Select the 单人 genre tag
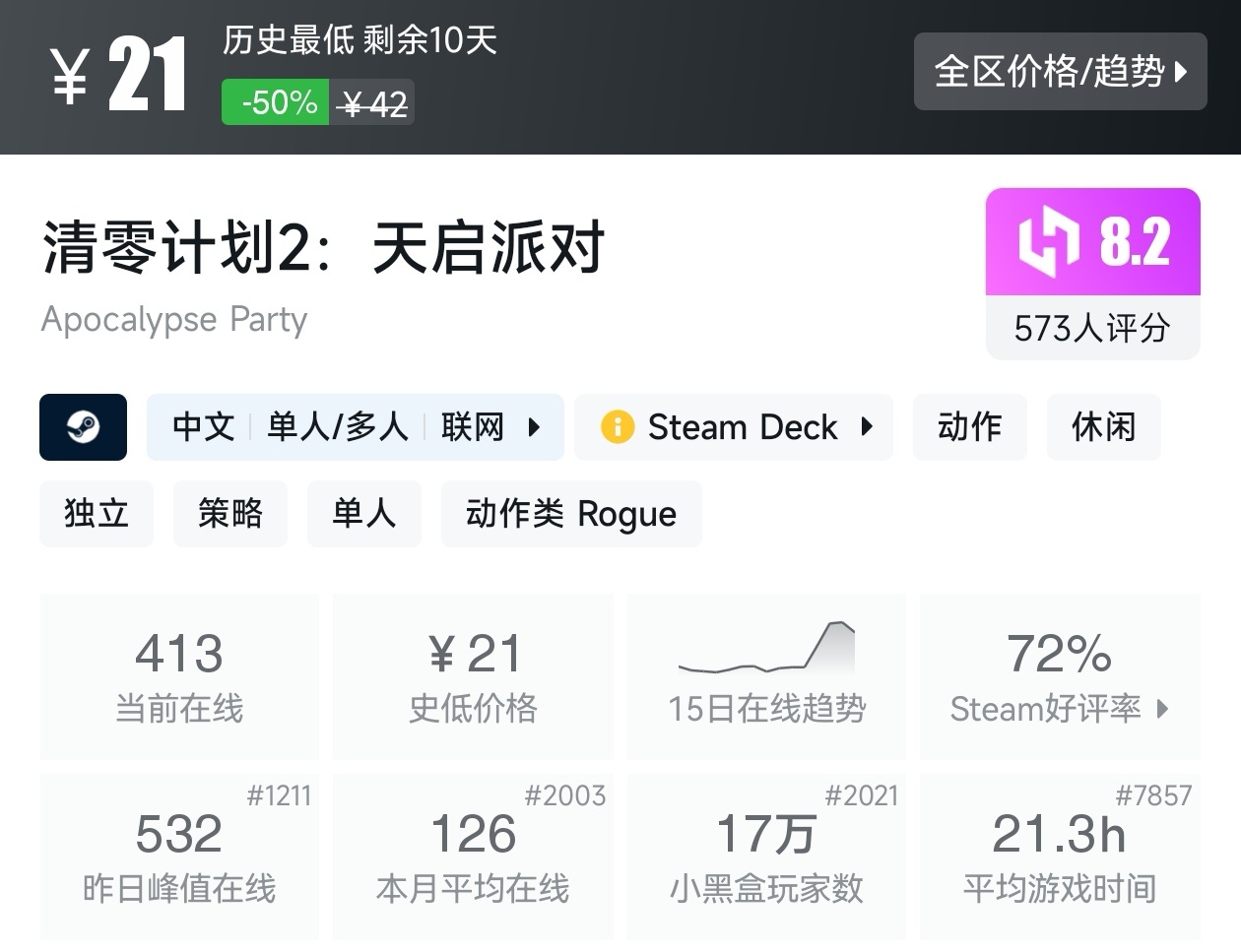 pos(363,514)
